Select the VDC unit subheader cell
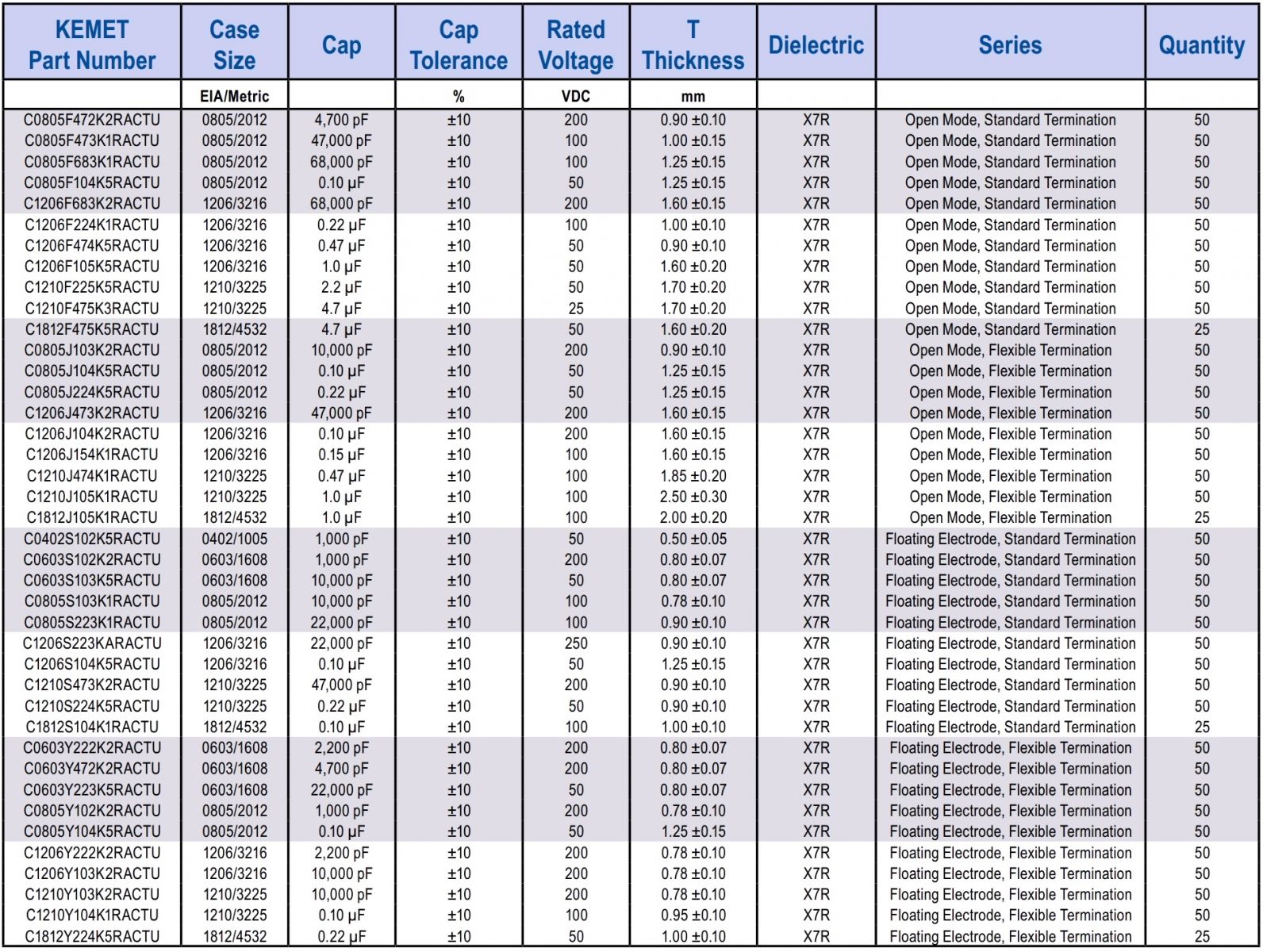 [x=576, y=96]
